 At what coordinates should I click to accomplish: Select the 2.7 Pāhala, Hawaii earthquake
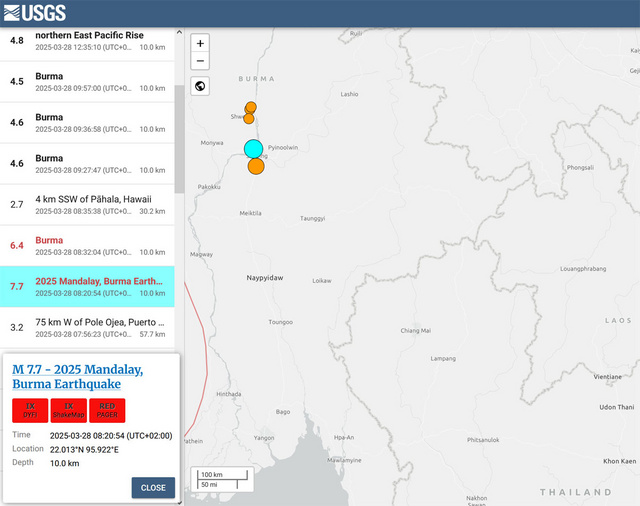click(x=87, y=205)
